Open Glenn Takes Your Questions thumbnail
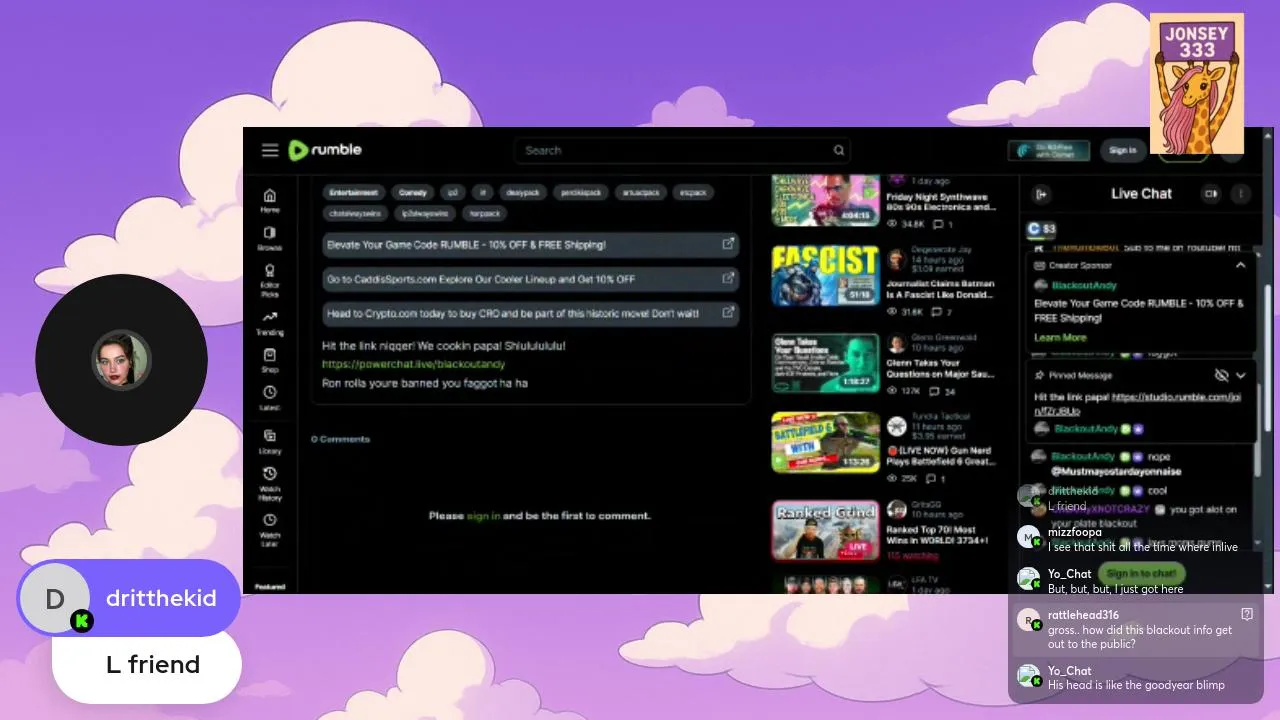1280x720 pixels. pos(825,362)
